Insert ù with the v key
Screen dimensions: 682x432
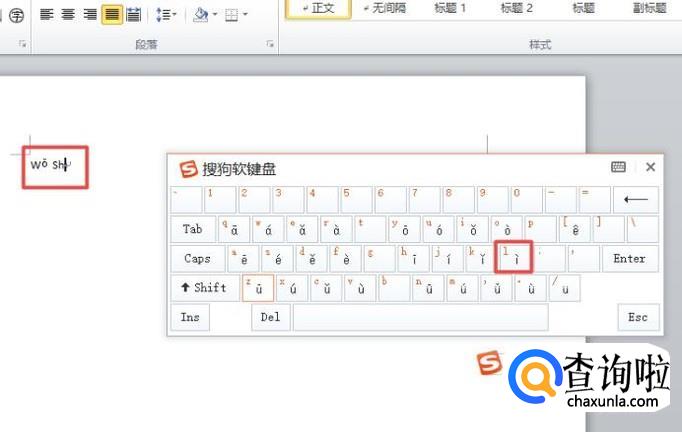point(360,288)
